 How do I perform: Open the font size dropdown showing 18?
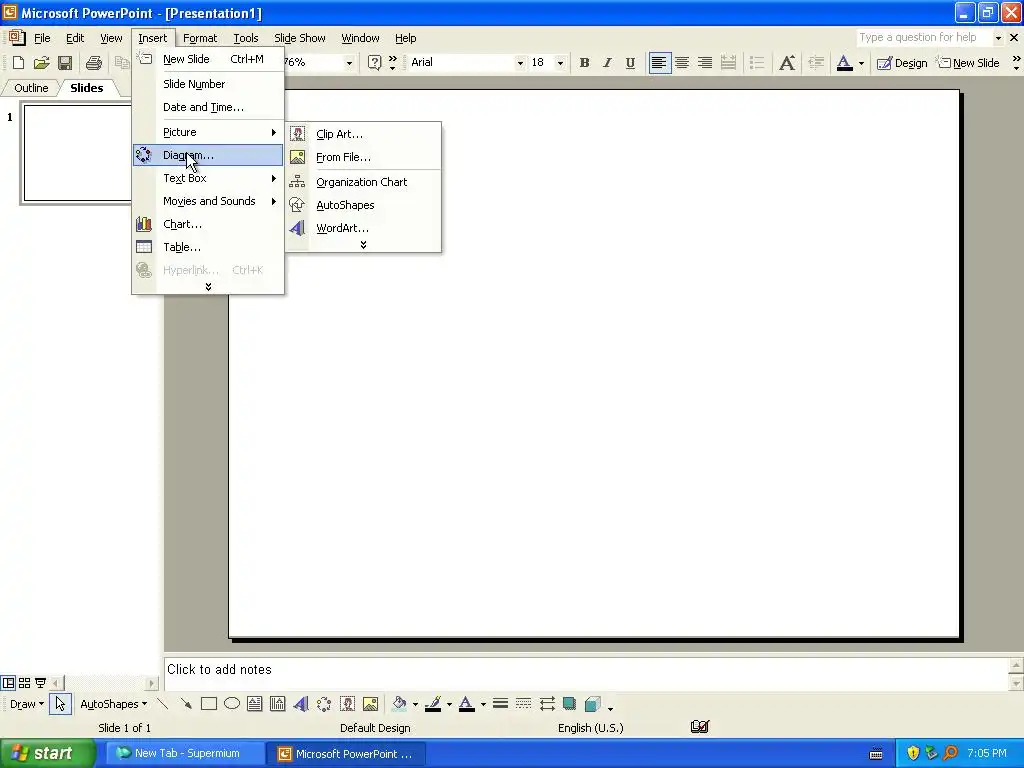pos(560,63)
